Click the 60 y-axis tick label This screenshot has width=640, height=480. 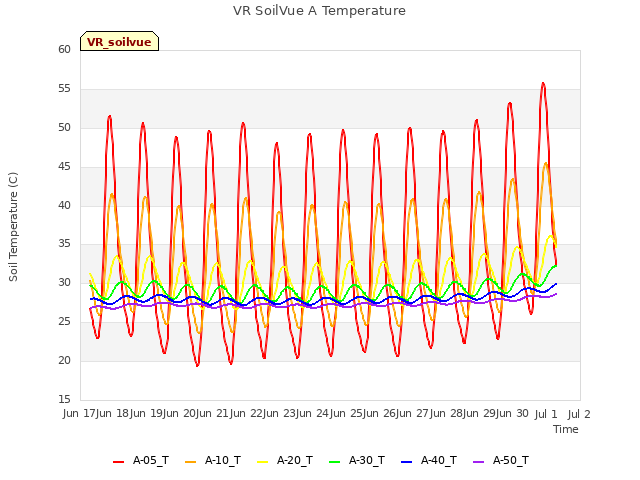tap(64, 50)
